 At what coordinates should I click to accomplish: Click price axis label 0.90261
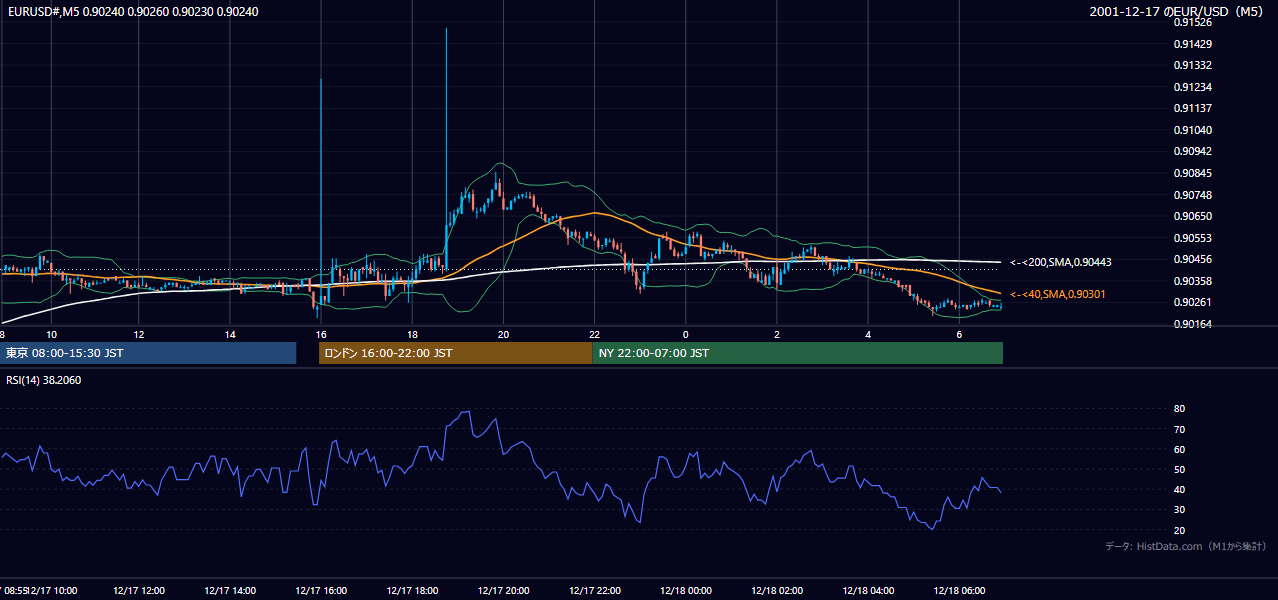[1193, 302]
